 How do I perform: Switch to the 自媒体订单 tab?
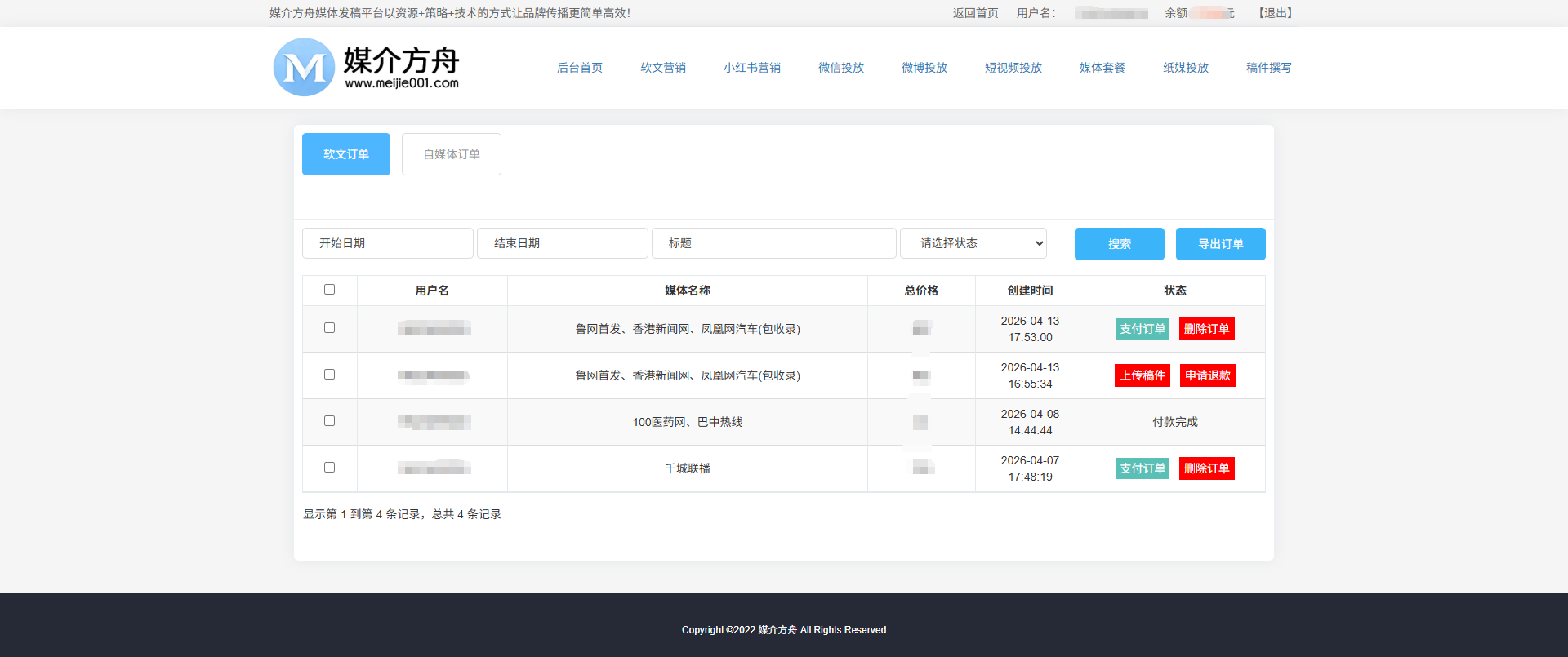click(x=452, y=154)
